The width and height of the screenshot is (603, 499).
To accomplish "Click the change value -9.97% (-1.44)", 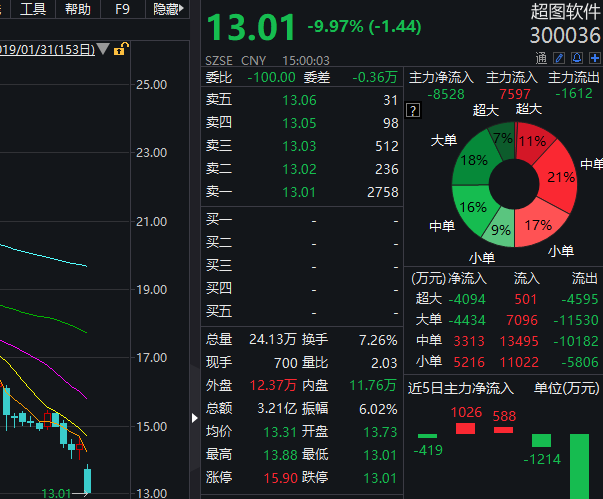I will tap(364, 27).
